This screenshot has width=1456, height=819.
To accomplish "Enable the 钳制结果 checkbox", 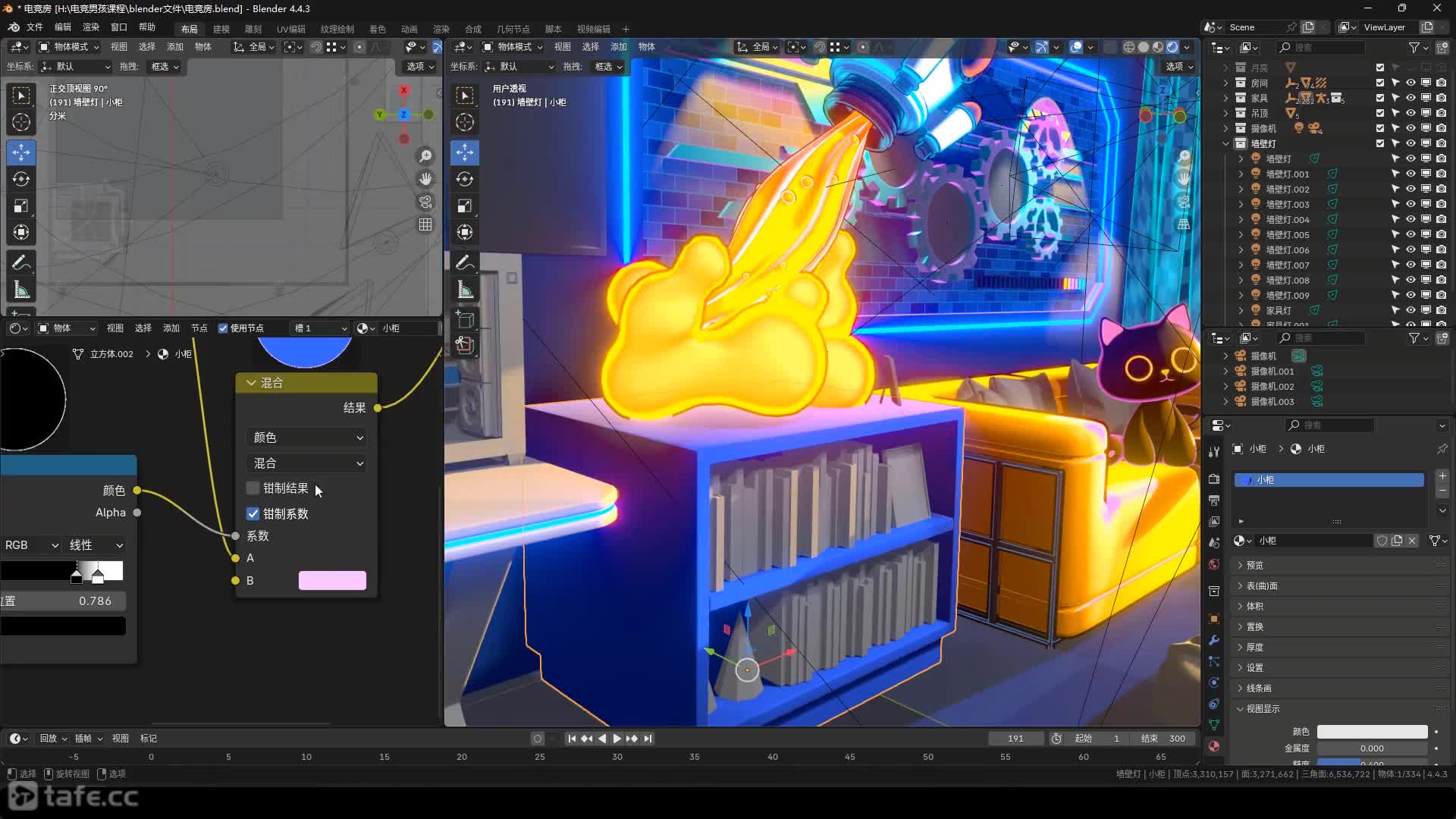I will (253, 488).
